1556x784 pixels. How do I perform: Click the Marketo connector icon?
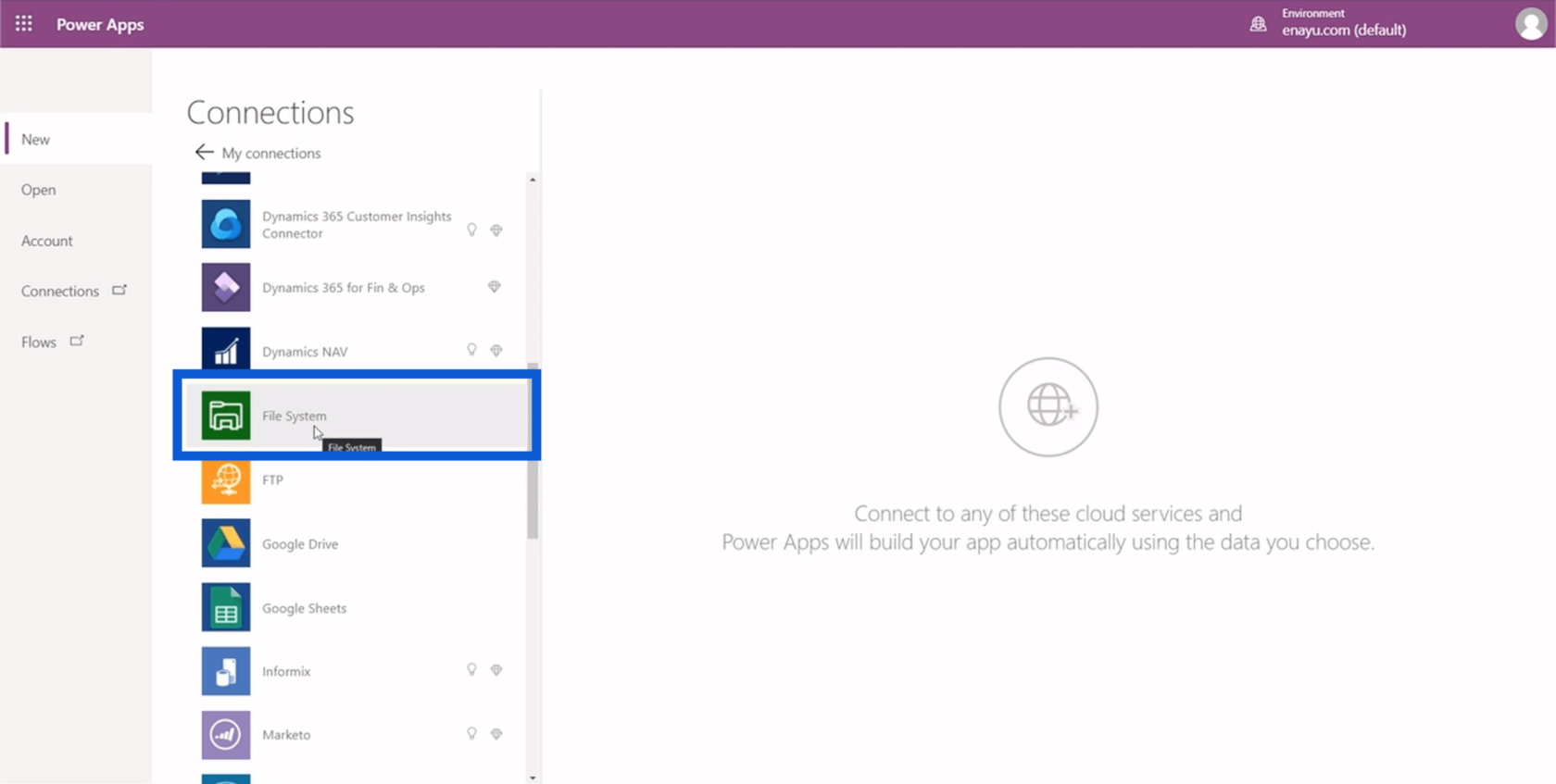[x=226, y=735]
